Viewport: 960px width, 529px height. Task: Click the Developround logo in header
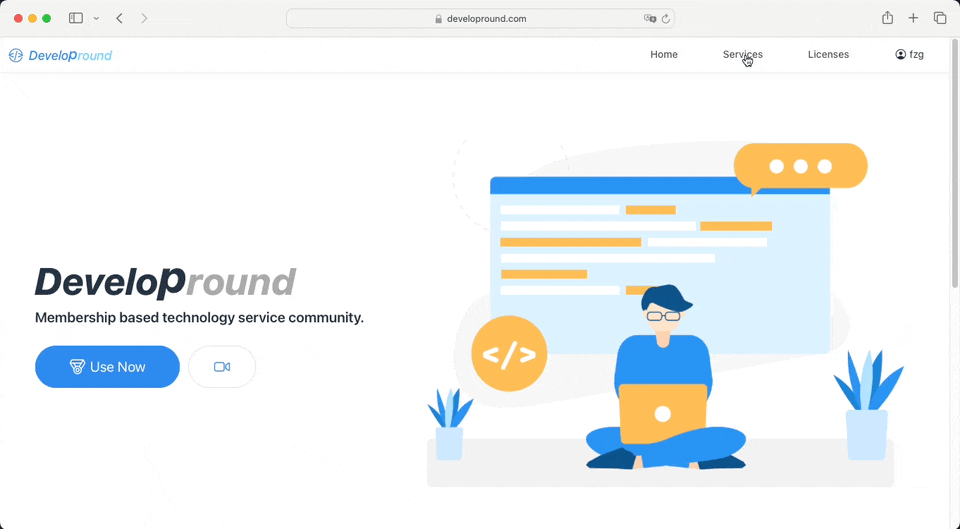point(61,55)
